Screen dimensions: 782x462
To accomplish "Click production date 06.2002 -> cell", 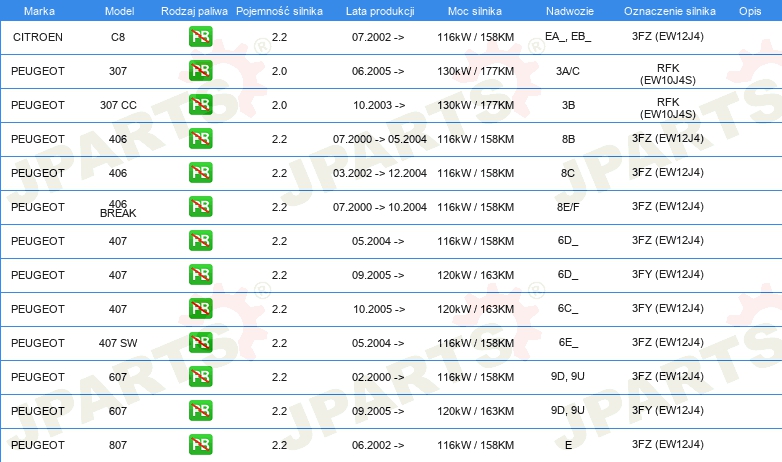I will pos(378,445).
